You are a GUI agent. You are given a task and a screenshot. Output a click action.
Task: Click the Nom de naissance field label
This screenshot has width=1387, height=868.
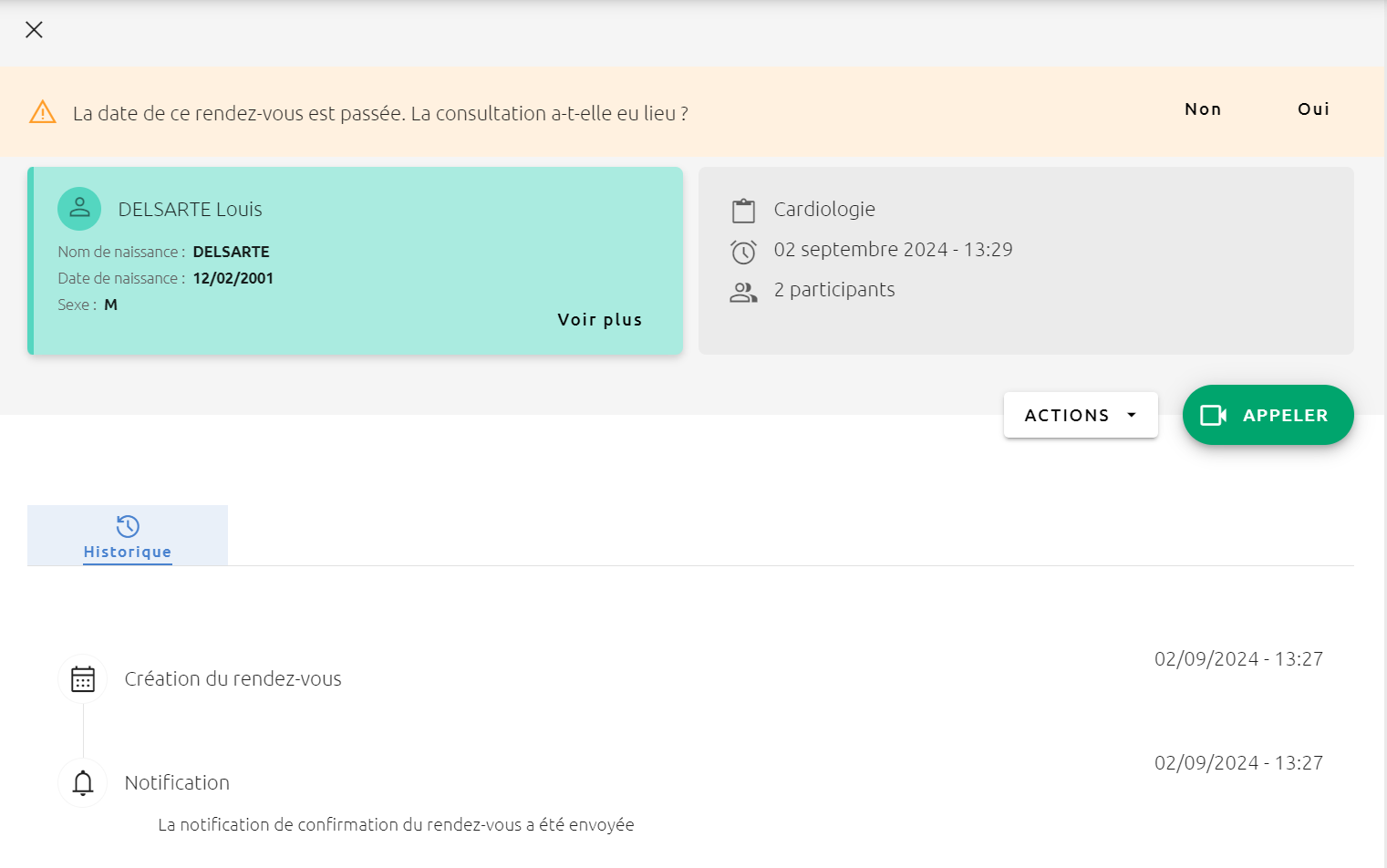121,252
